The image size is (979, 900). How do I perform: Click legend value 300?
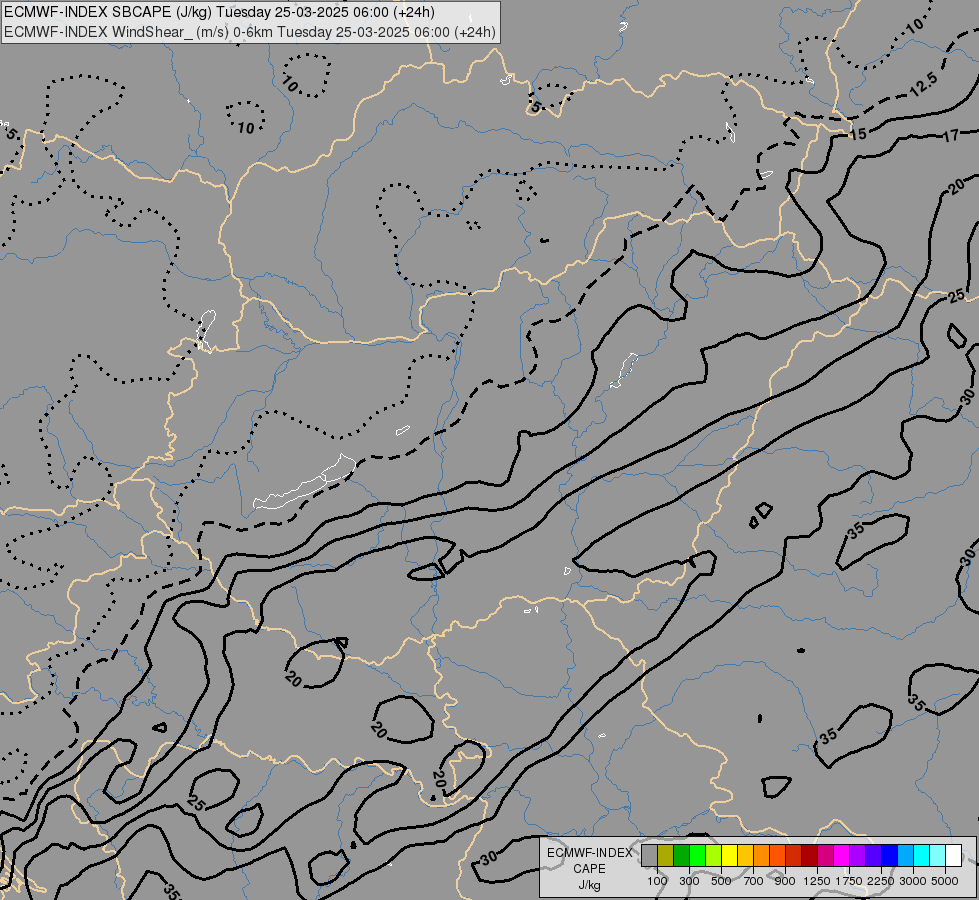pos(689,881)
